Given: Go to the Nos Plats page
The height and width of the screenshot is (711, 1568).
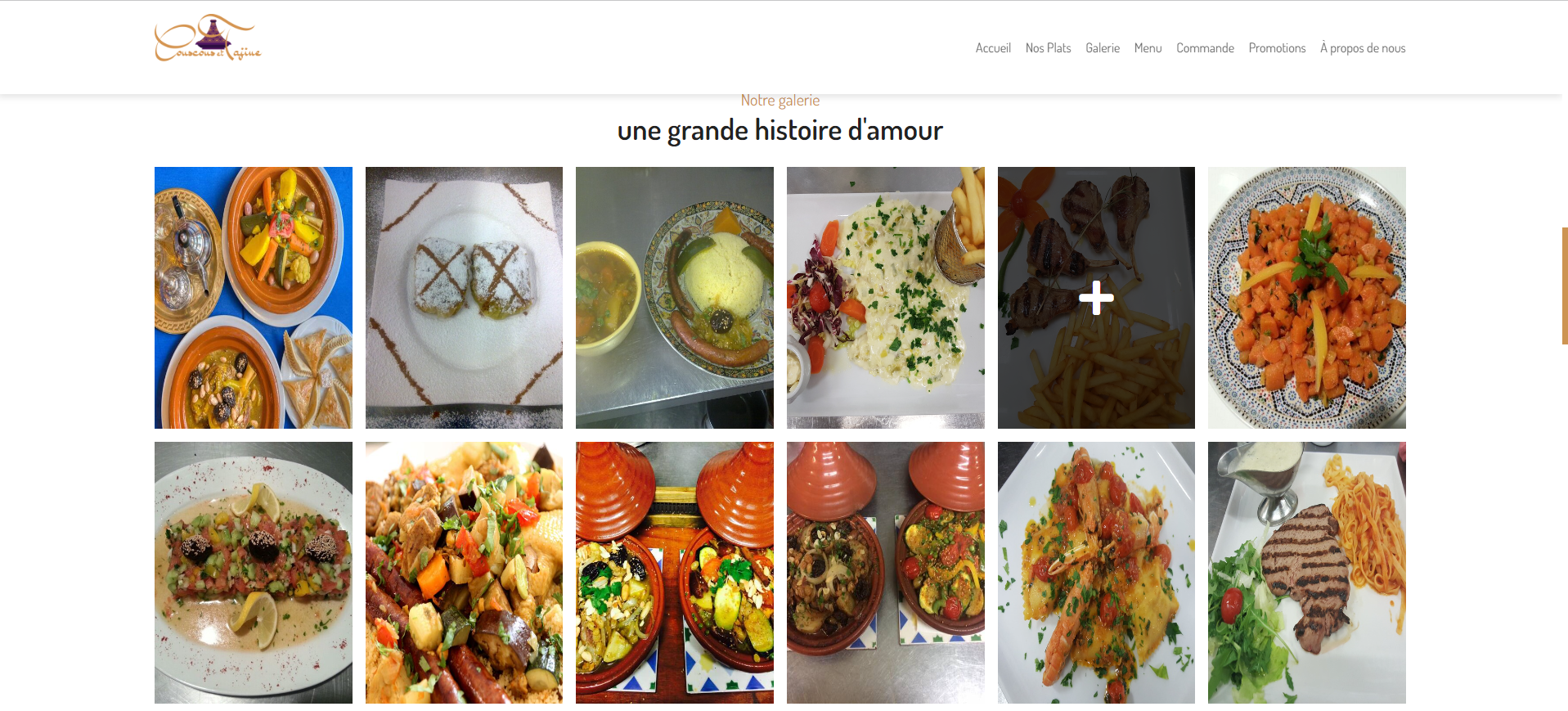Looking at the screenshot, I should [1048, 48].
